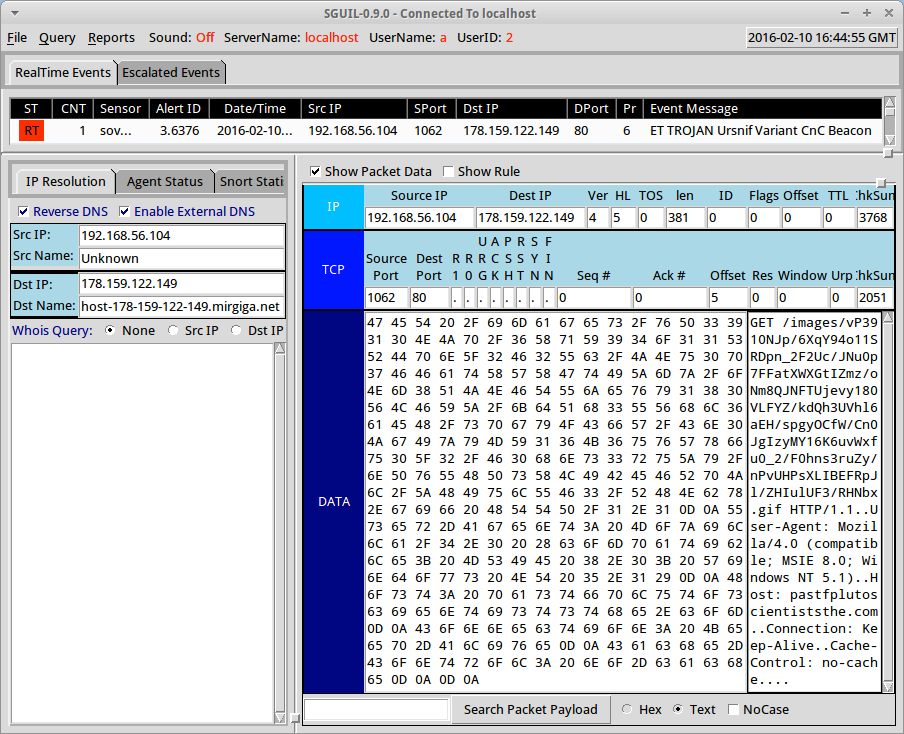The height and width of the screenshot is (734, 904).
Task: Check the NoCase option
Action: pyautogui.click(x=735, y=710)
